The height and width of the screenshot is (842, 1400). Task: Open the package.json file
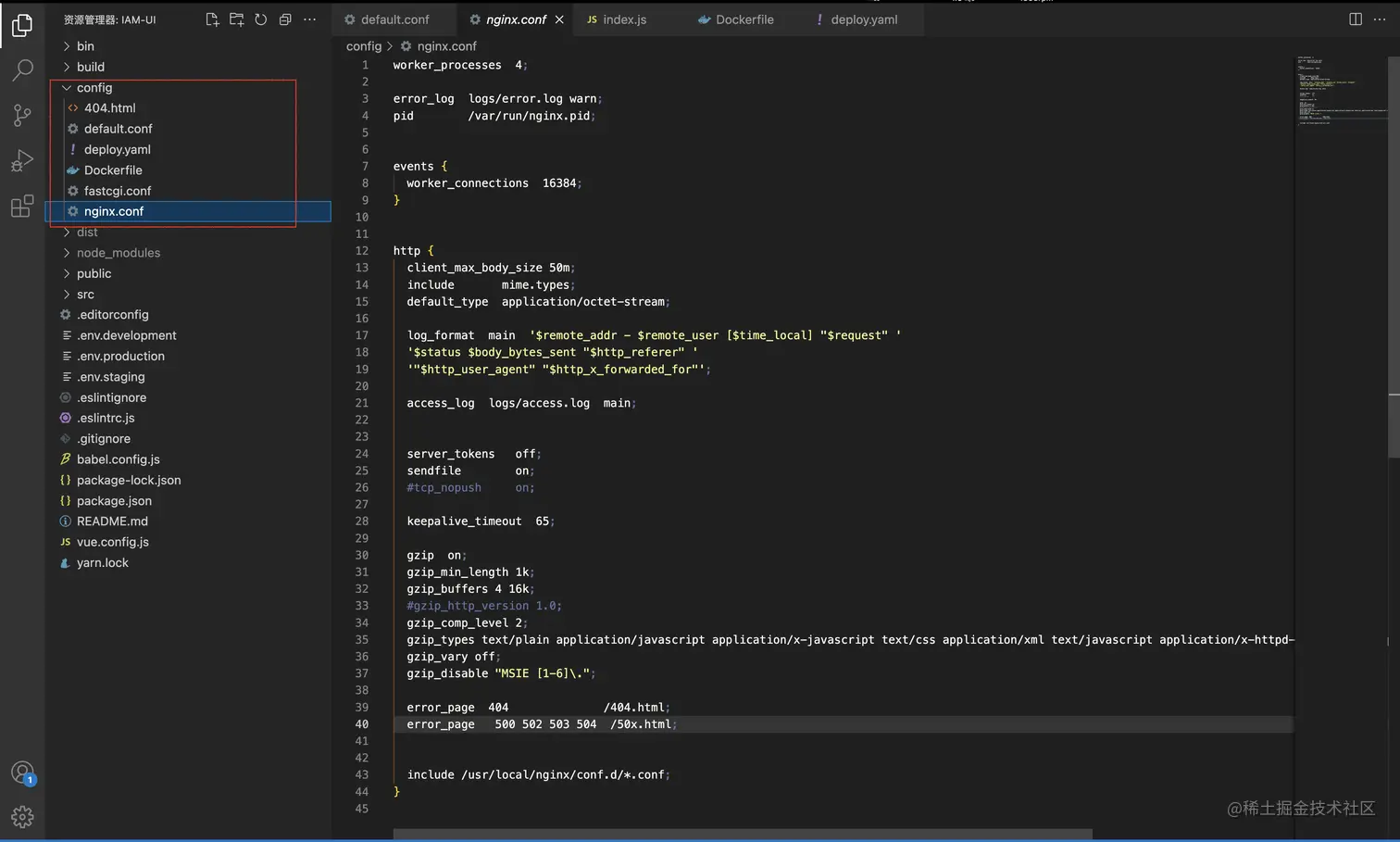(x=188, y=501)
